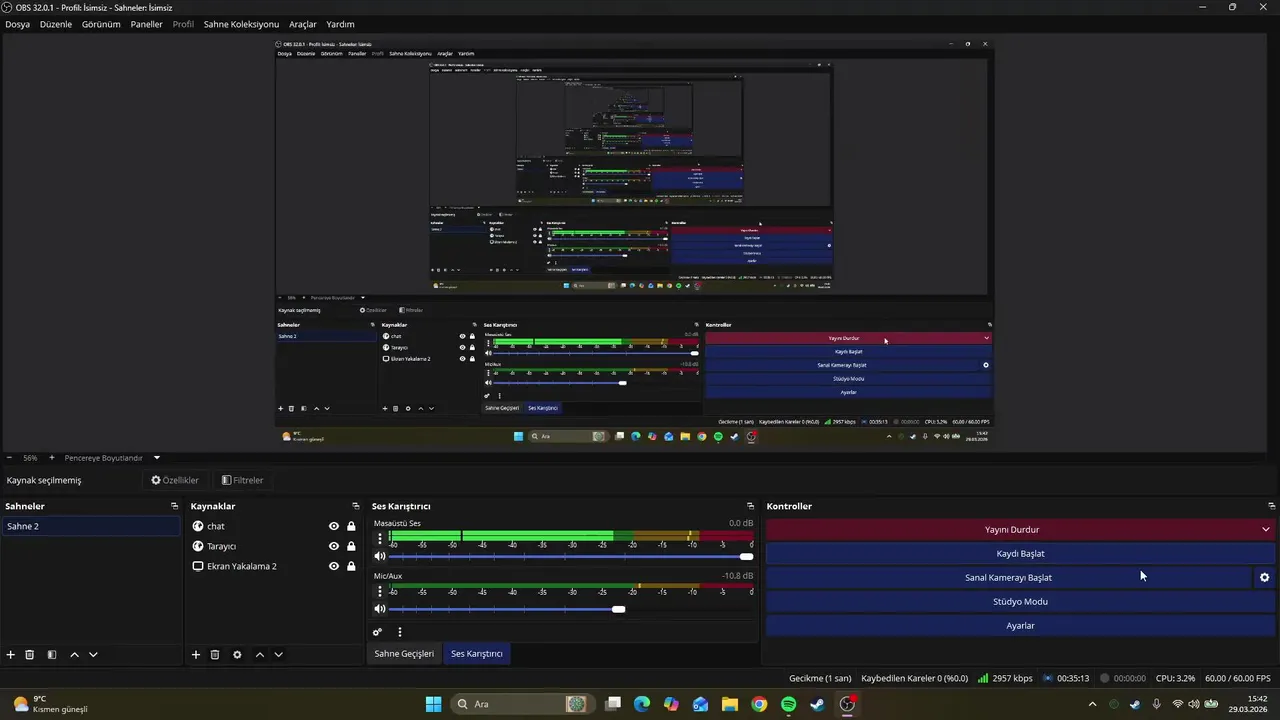Open the Görünüm menu
The image size is (1280, 720).
click(x=101, y=24)
